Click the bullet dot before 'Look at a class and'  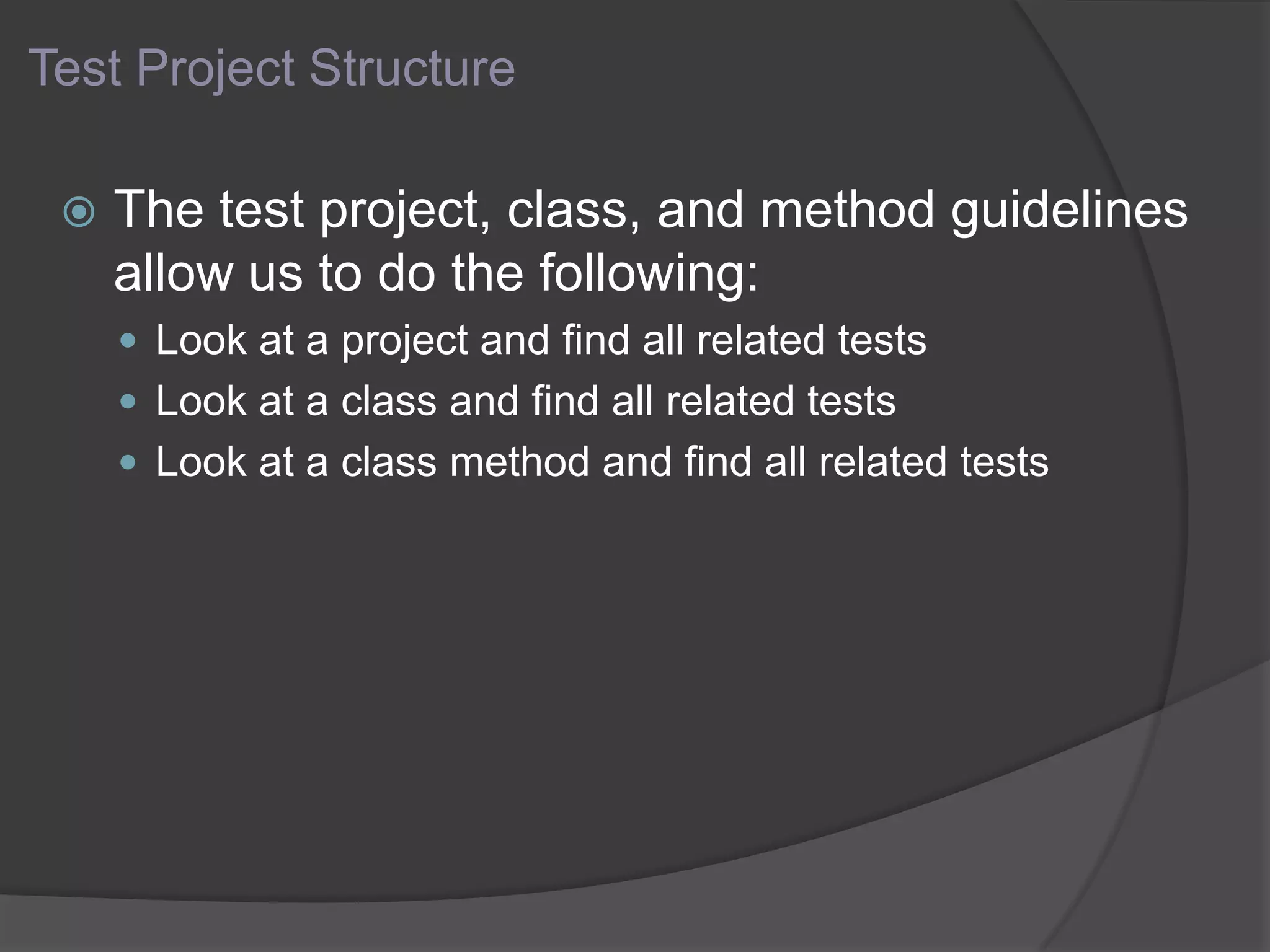point(128,402)
